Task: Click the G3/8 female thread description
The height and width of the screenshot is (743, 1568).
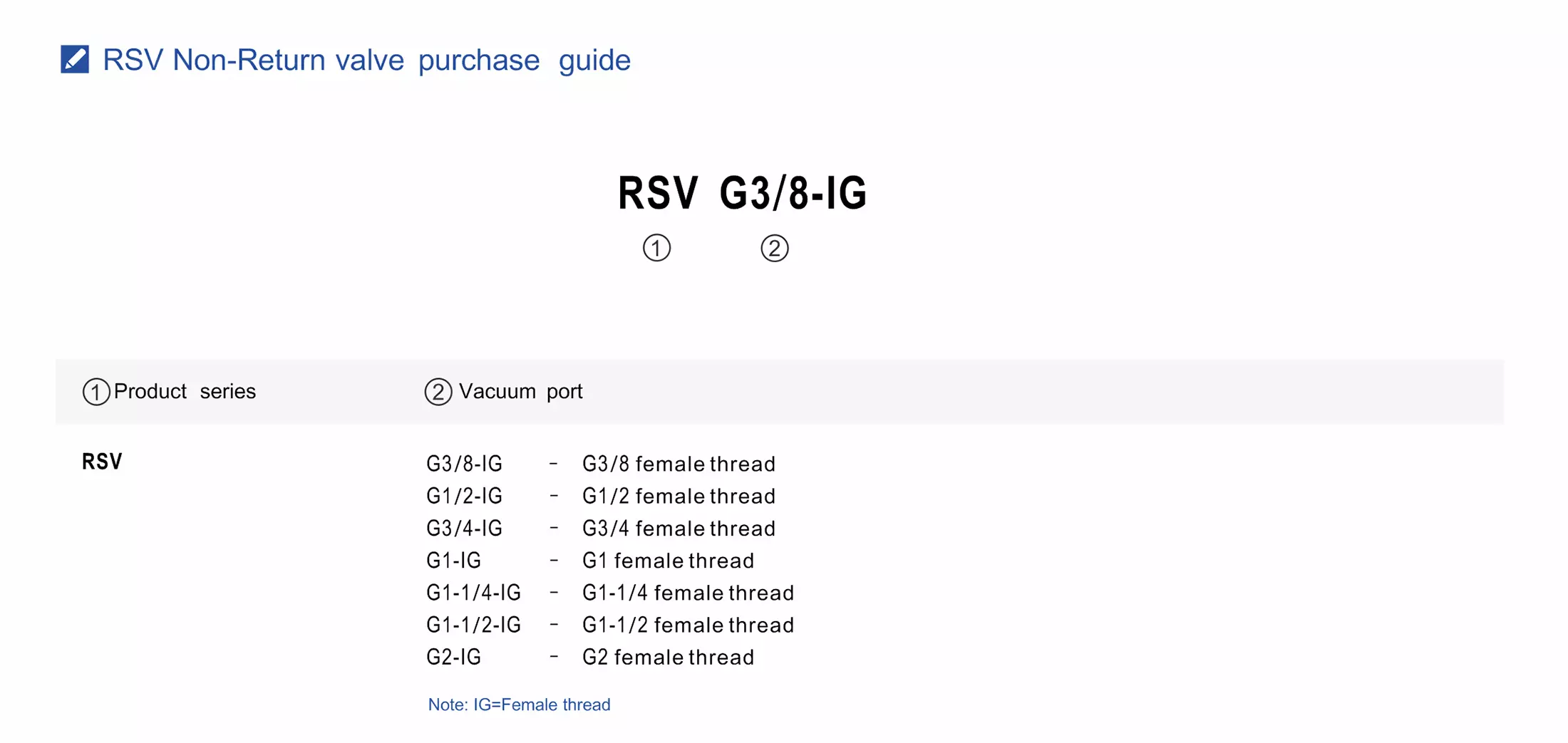Action: 679,464
